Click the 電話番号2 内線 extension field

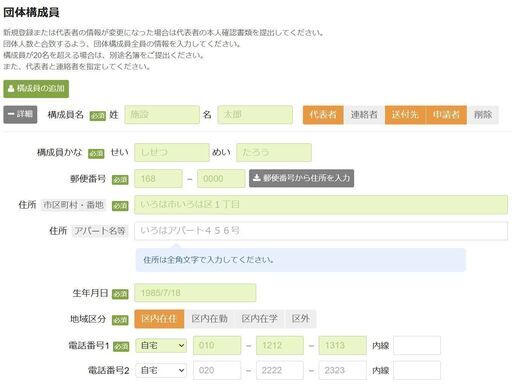pos(417,370)
